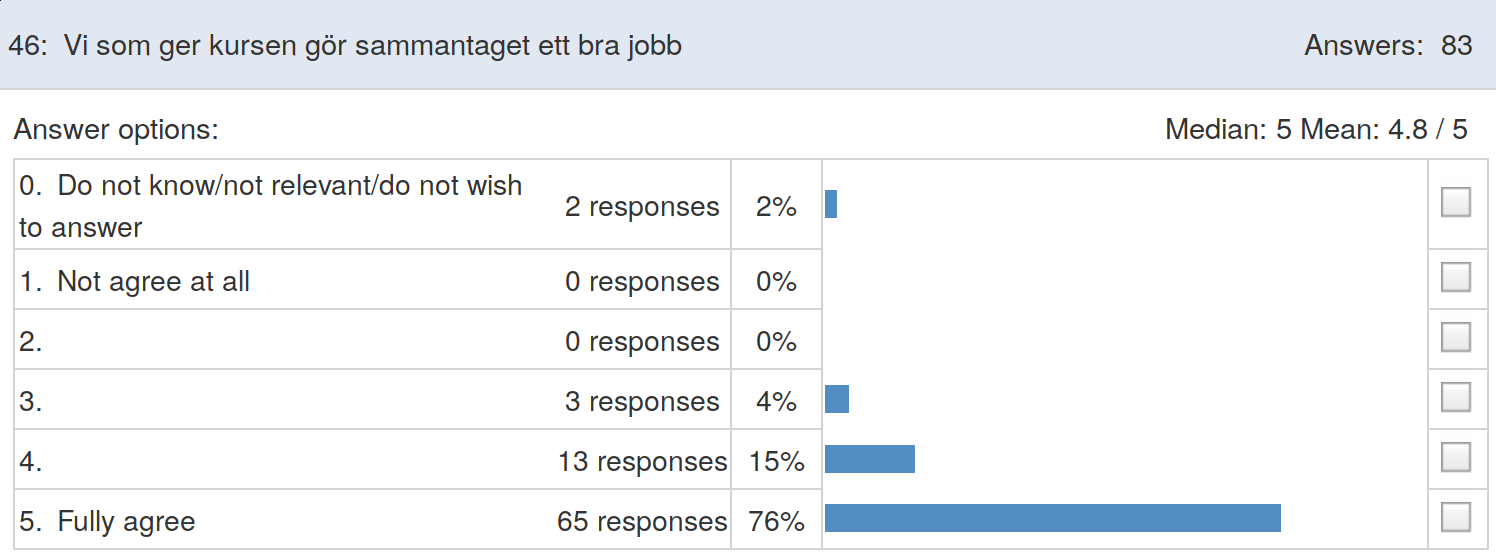Click the small bar for option 3
1496x555 pixels.
[x=837, y=399]
